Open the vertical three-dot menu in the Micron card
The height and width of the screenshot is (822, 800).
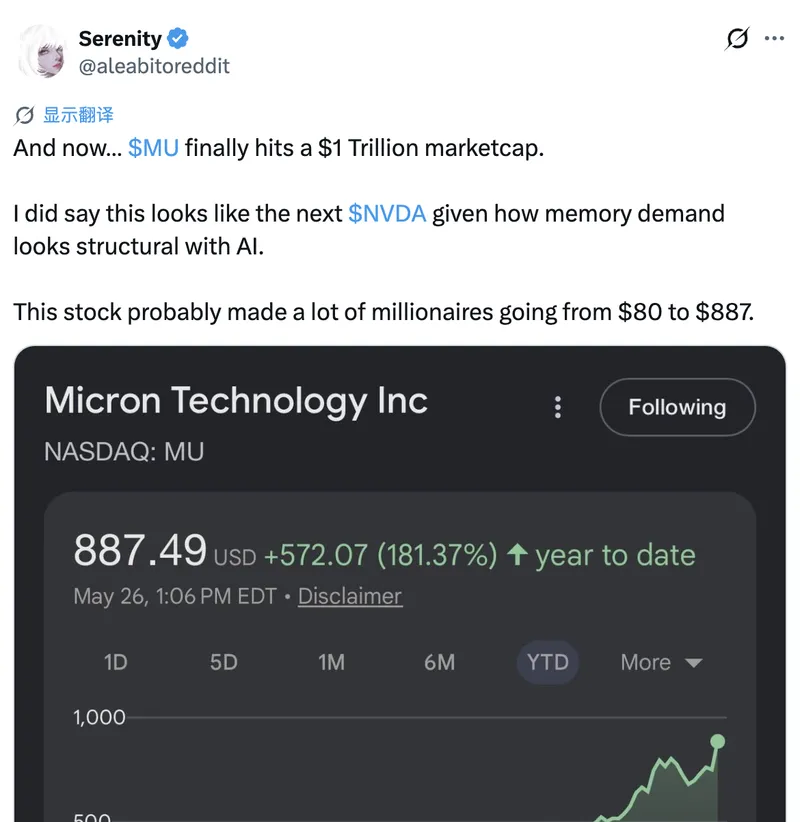point(558,407)
